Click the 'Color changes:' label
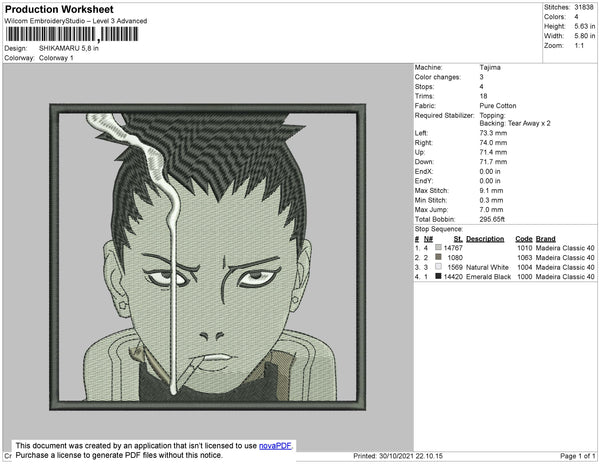 click(438, 77)
